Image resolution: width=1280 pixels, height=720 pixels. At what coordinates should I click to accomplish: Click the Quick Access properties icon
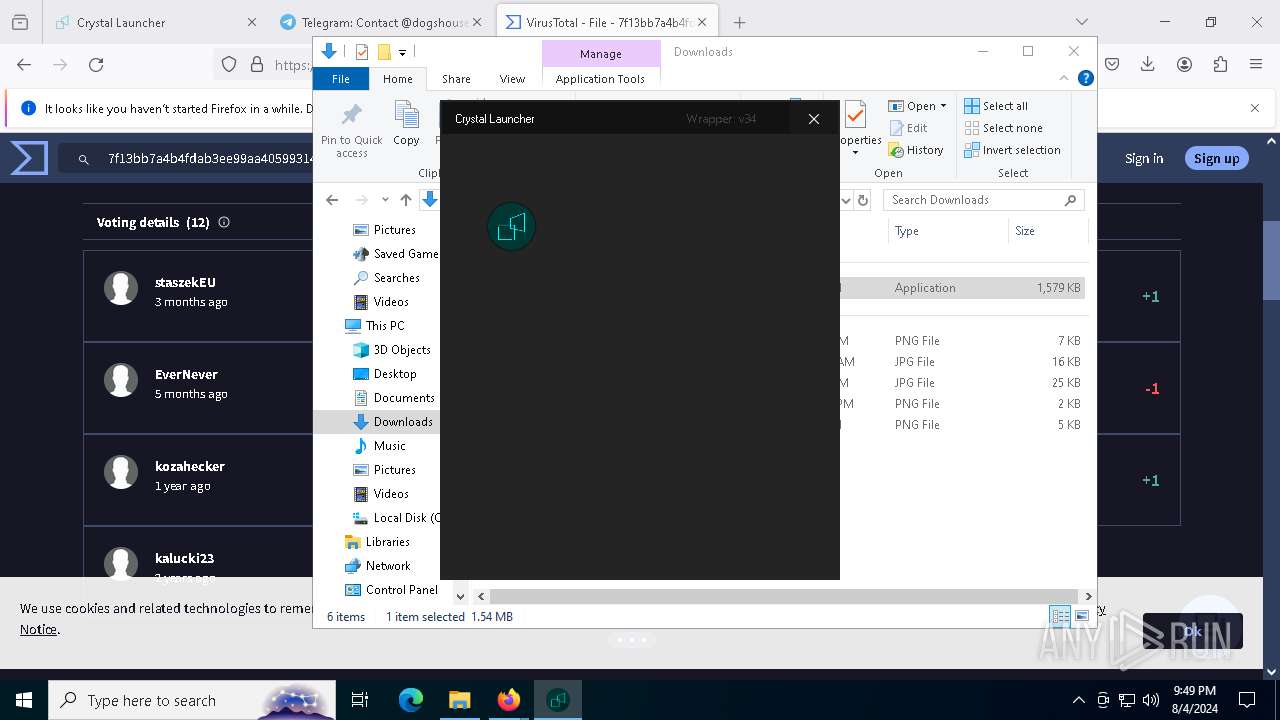tap(362, 52)
